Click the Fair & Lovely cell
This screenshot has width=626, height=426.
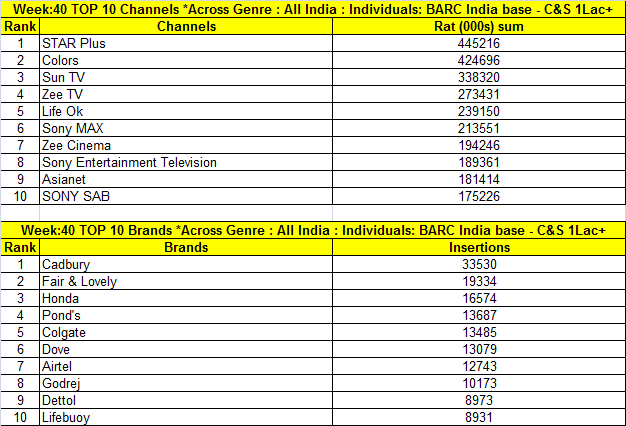pyautogui.click(x=186, y=281)
